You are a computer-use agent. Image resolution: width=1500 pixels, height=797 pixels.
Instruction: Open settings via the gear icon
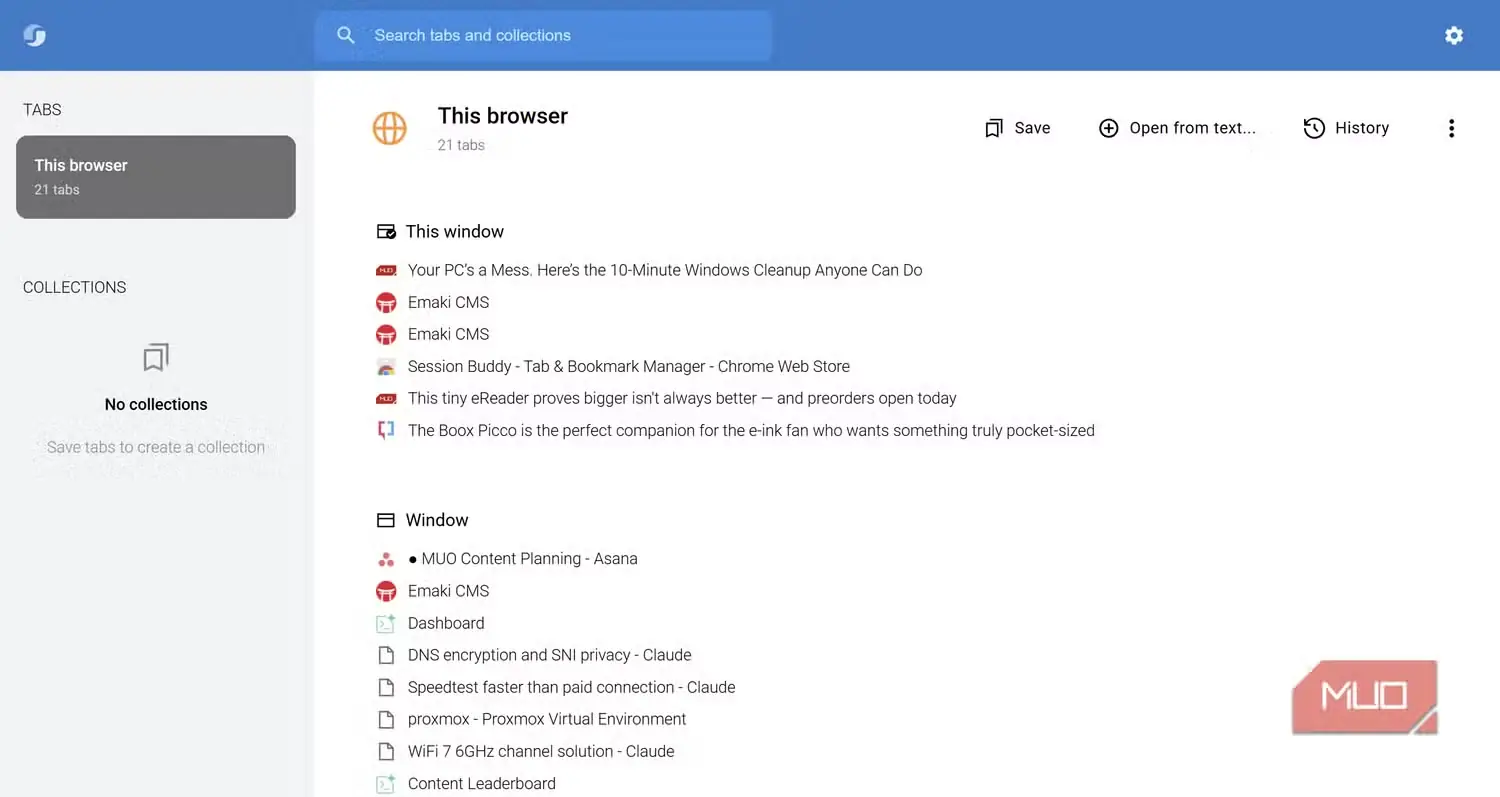tap(1454, 35)
